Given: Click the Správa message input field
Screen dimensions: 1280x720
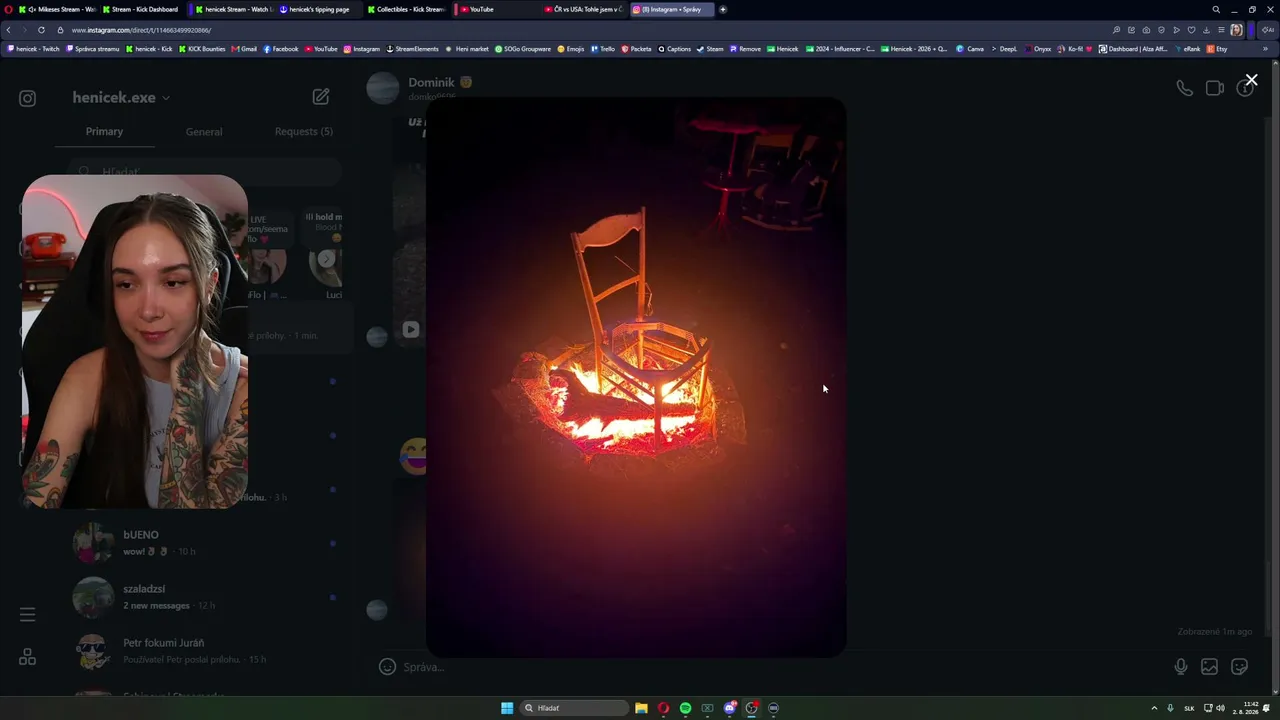Looking at the screenshot, I should pos(780,667).
